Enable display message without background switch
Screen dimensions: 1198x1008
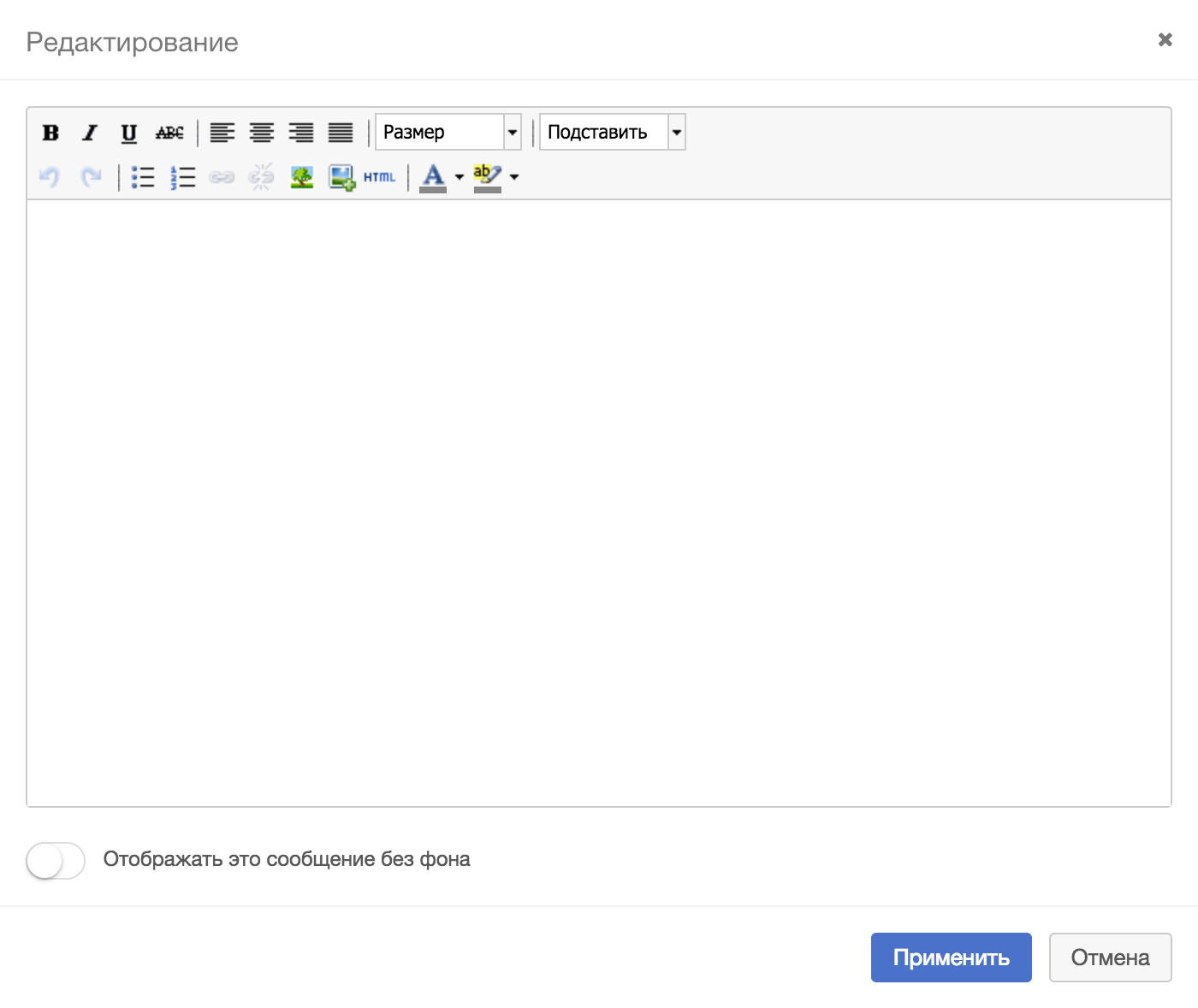[56, 860]
